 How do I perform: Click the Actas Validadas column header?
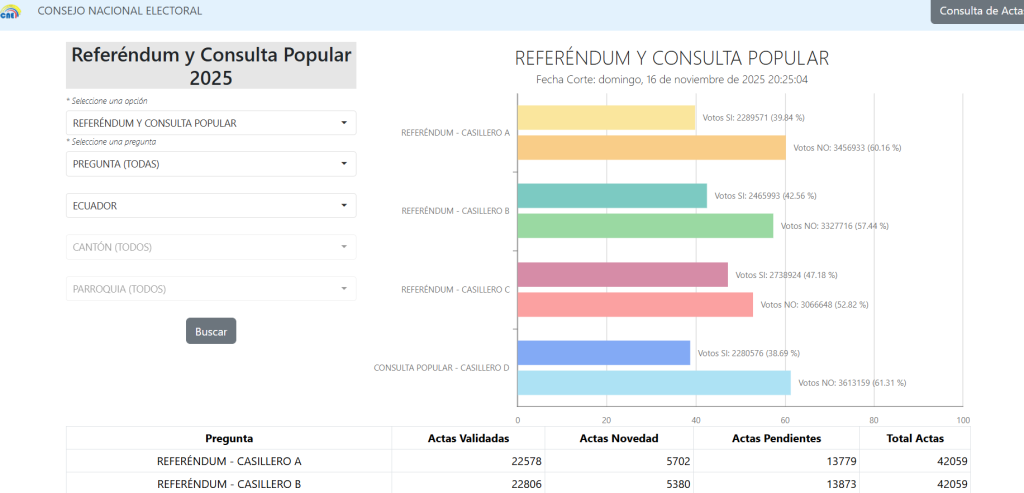[468, 438]
